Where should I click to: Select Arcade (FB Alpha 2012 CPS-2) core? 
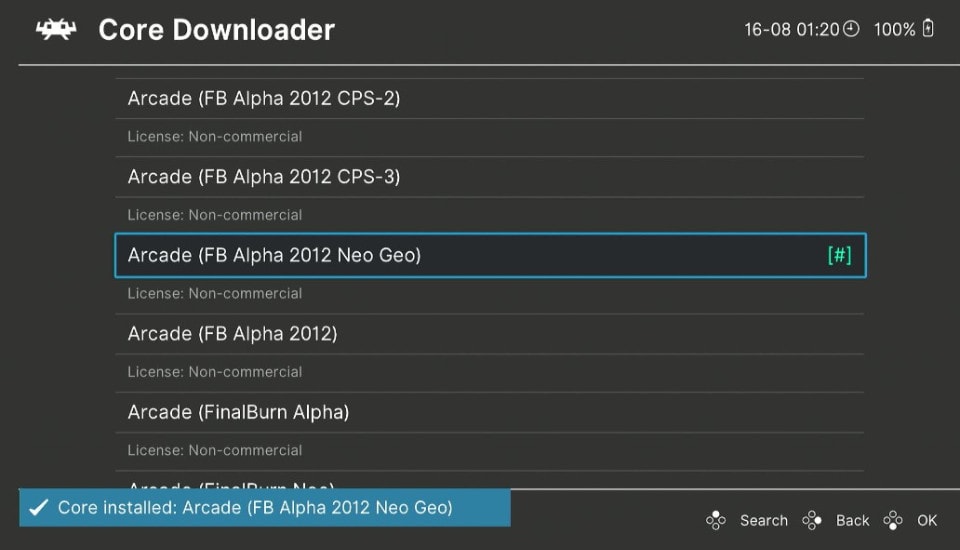coord(490,98)
